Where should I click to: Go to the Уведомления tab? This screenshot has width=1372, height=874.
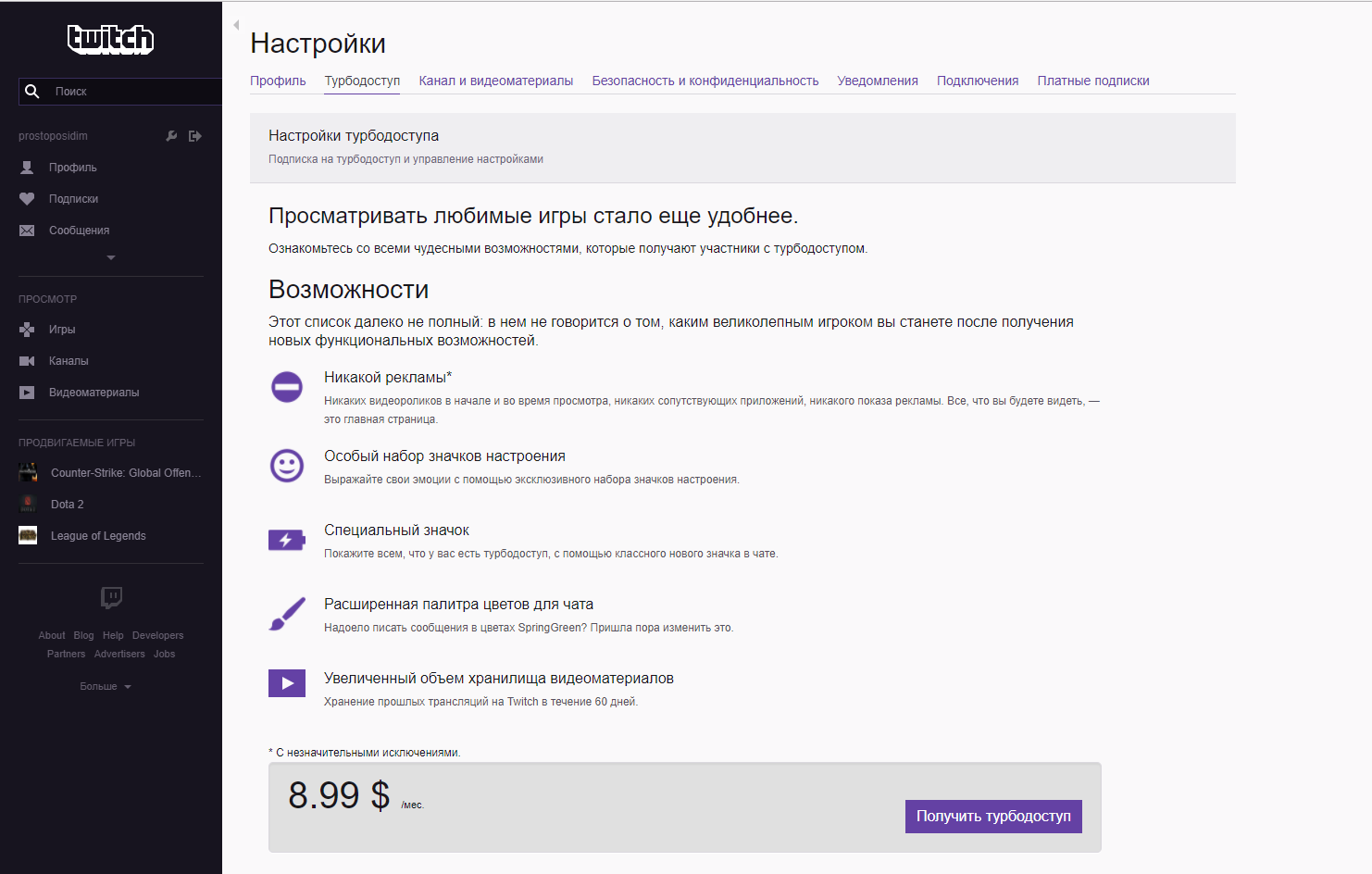[x=878, y=81]
